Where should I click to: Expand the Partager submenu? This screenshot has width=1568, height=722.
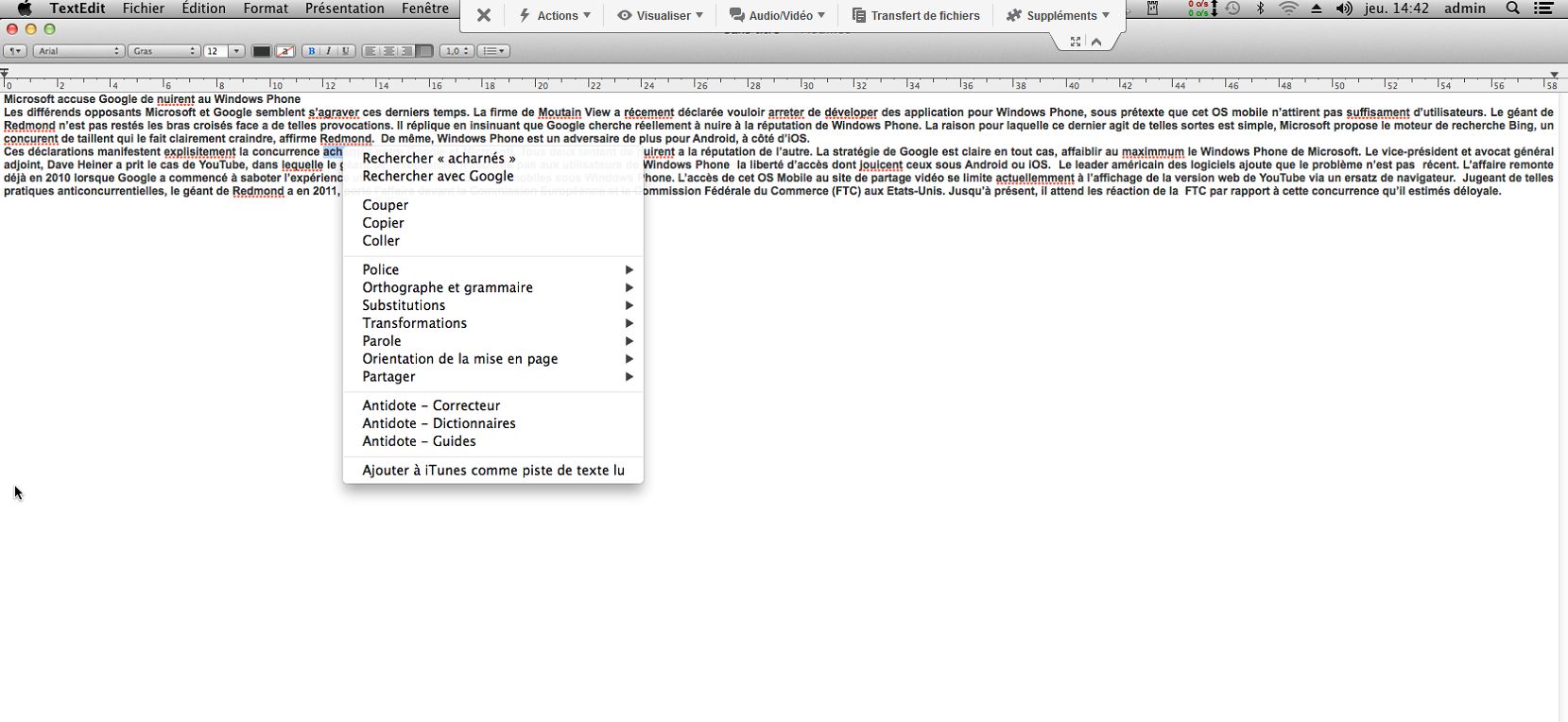click(x=492, y=377)
